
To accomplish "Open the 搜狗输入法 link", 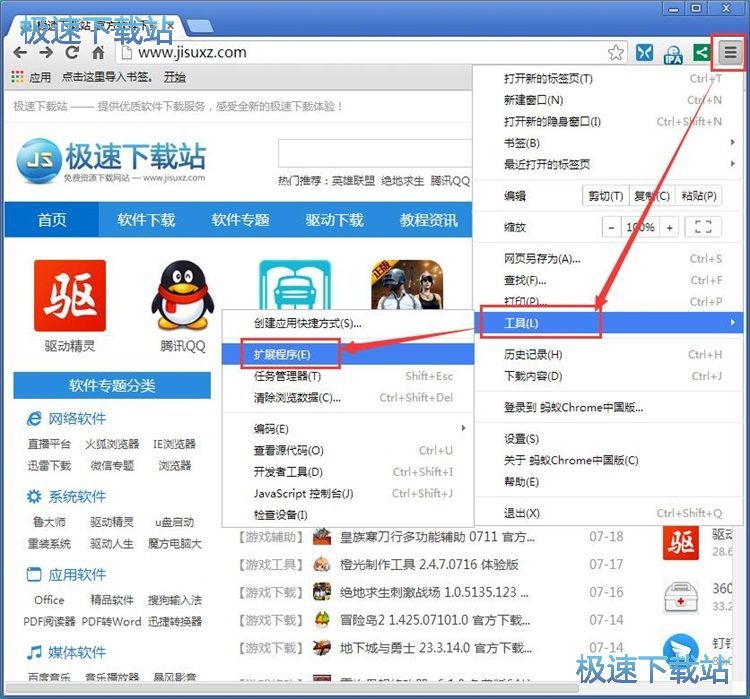I will click(175, 599).
